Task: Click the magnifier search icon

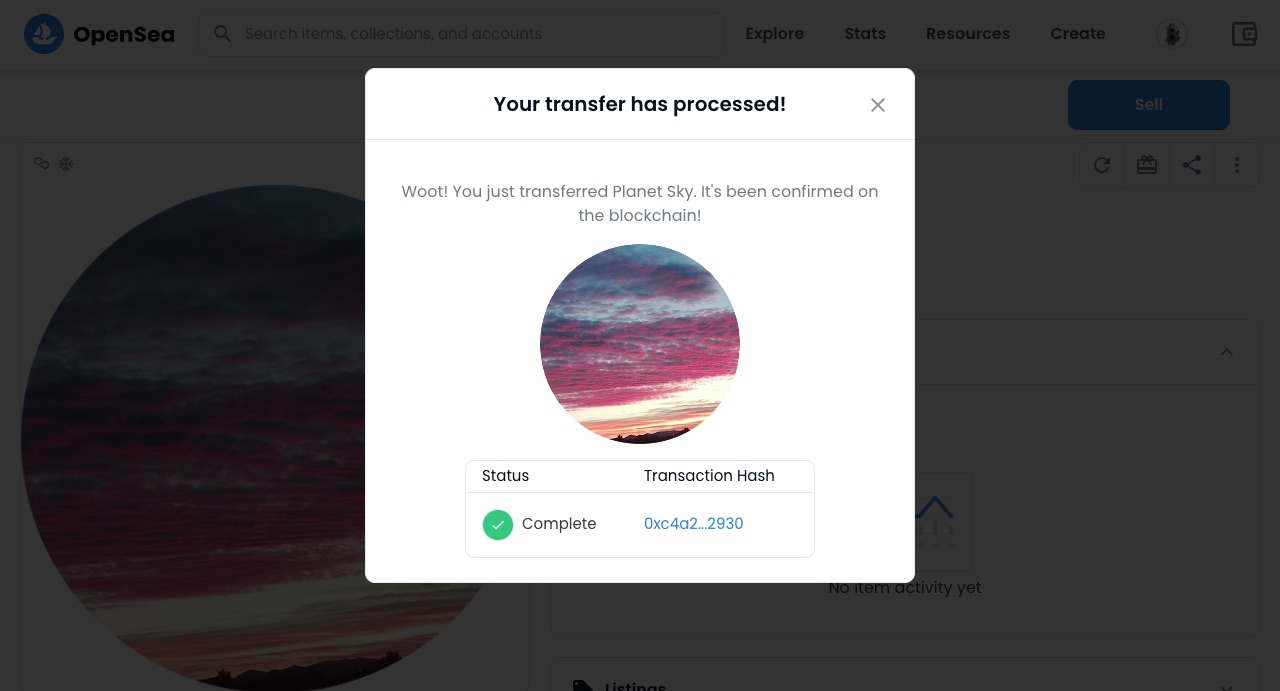Action: [x=224, y=34]
